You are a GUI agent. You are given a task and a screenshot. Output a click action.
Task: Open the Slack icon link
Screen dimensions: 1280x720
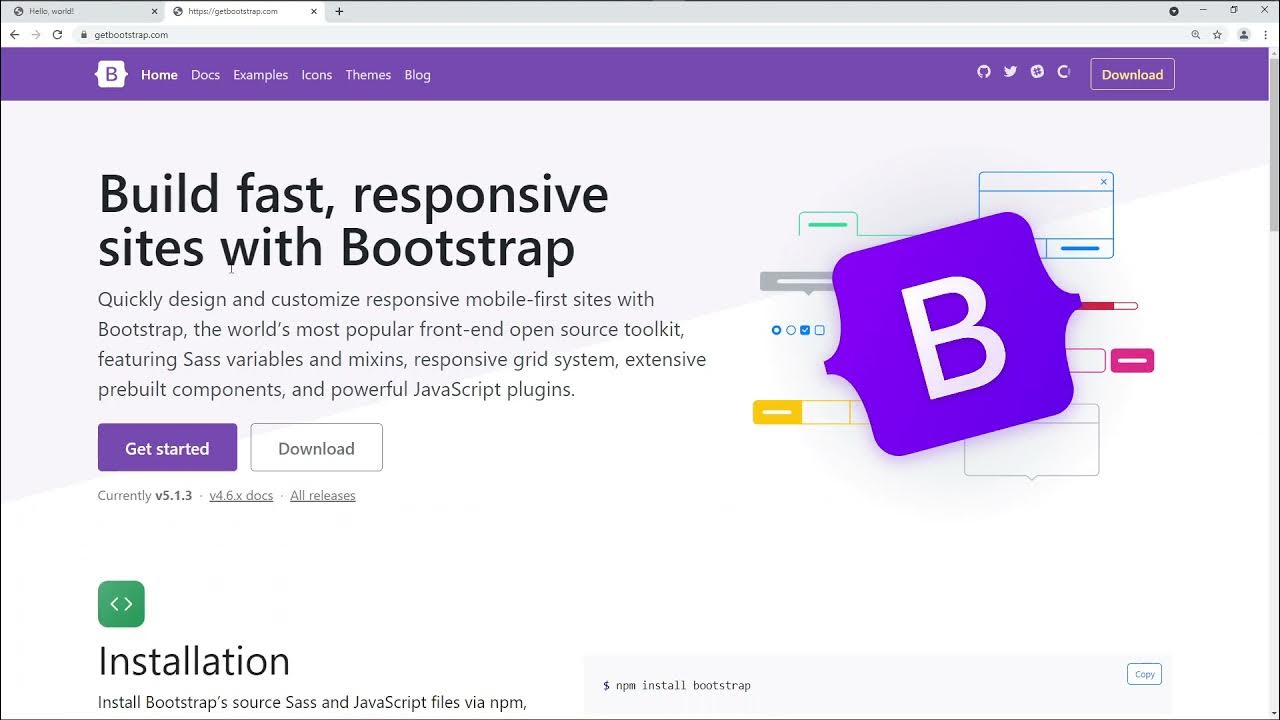(x=1037, y=72)
